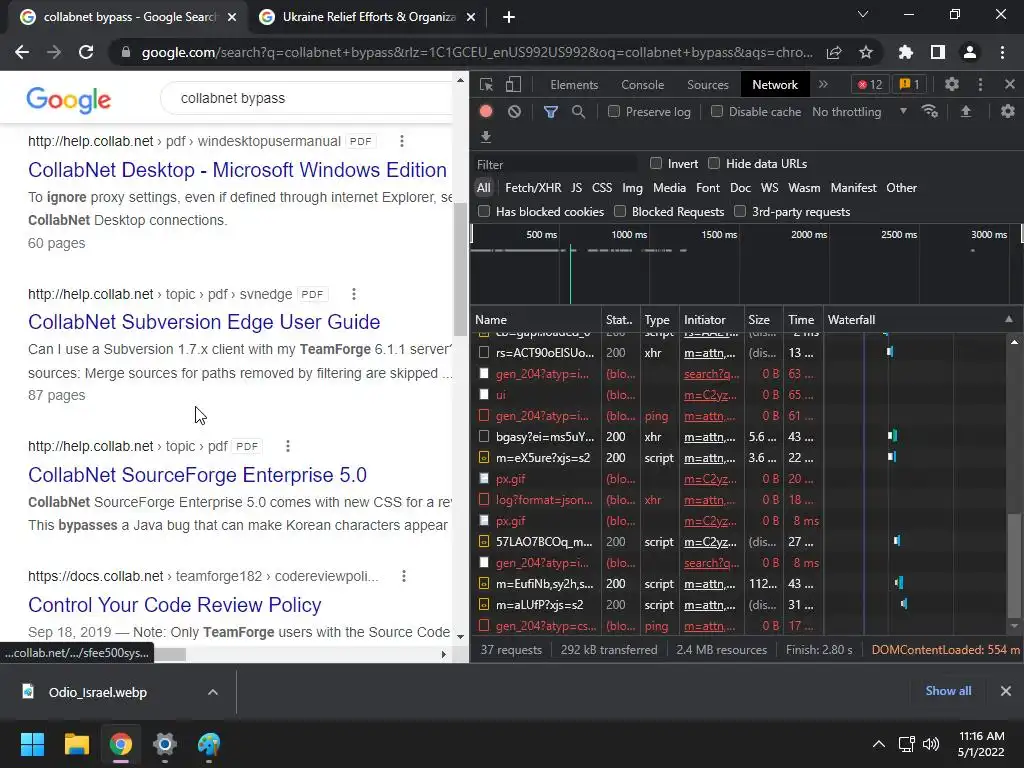The height and width of the screenshot is (768, 1024).
Task: Click the page vertical scrollbar thumb
Action: 460,269
